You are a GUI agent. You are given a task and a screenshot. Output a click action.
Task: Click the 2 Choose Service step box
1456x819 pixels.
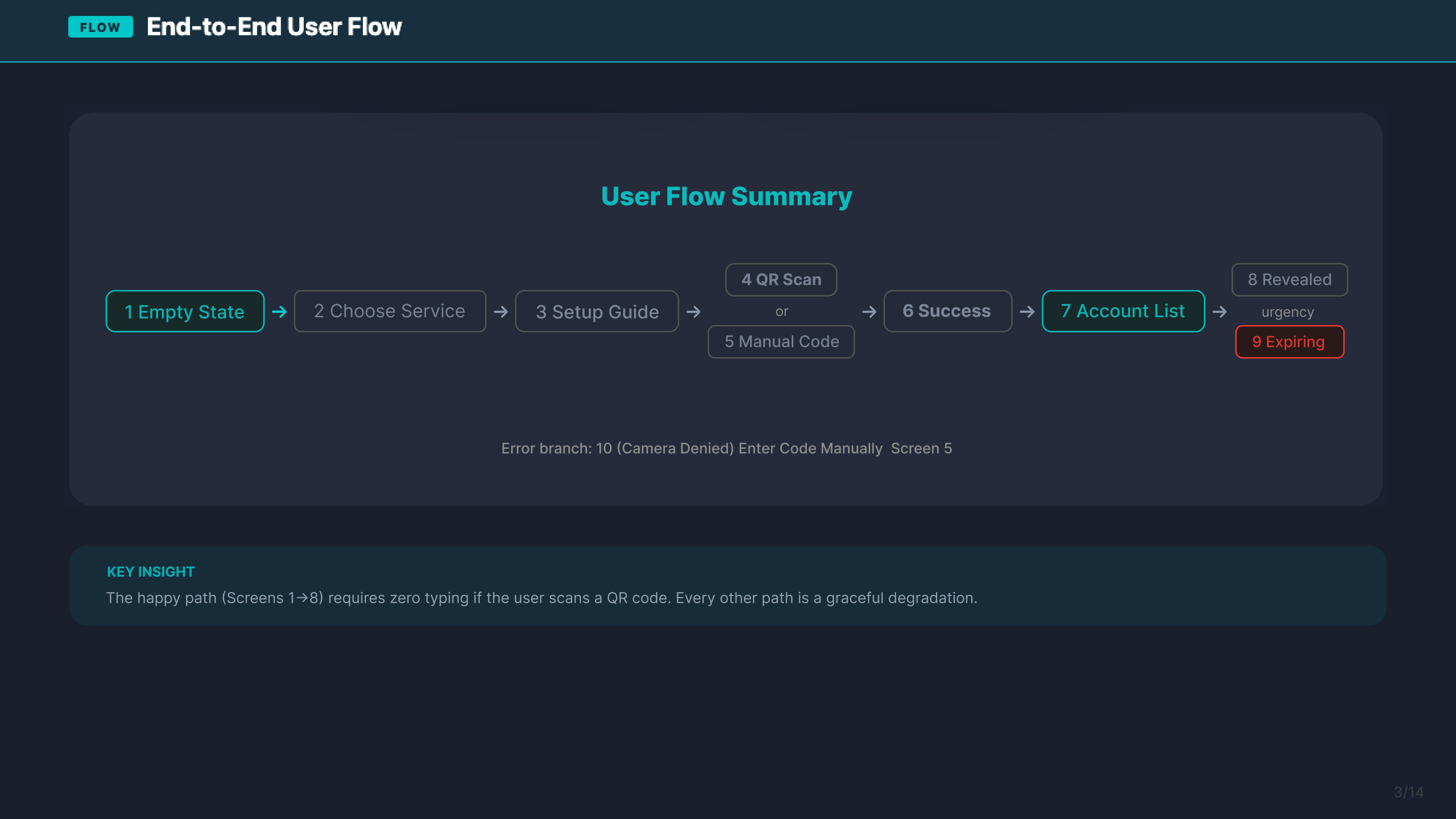pyautogui.click(x=389, y=311)
